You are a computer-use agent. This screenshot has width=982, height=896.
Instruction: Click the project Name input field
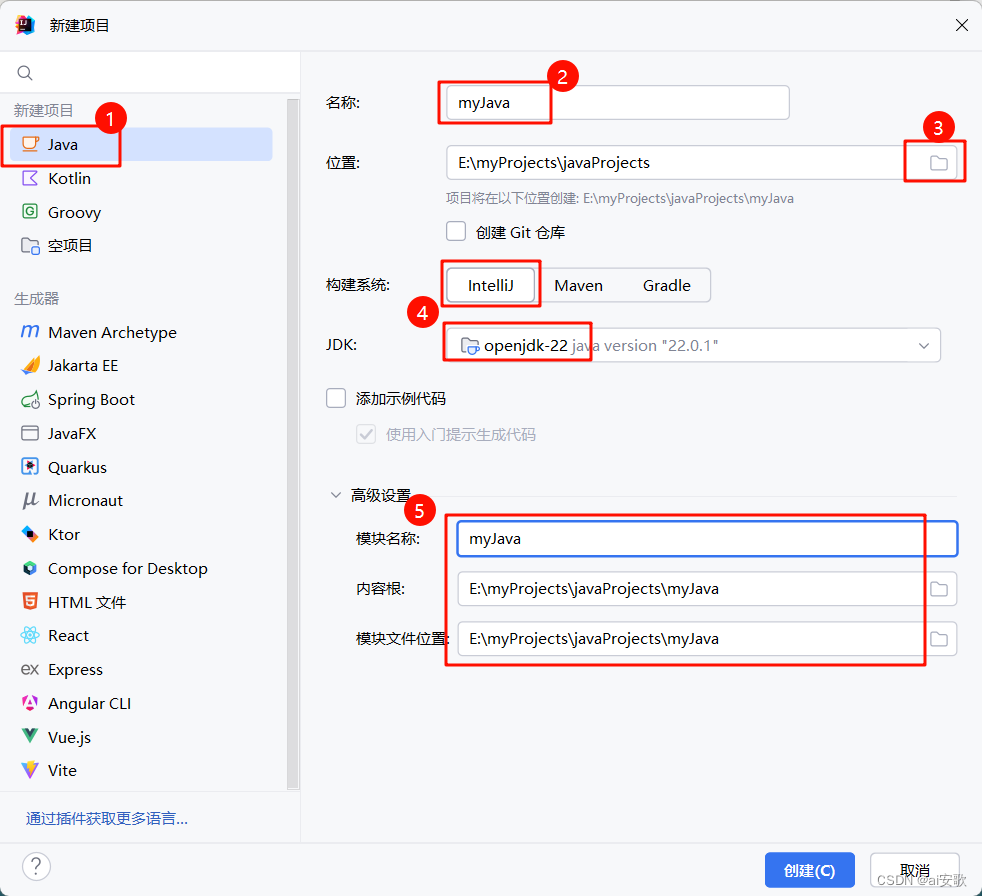coord(618,103)
